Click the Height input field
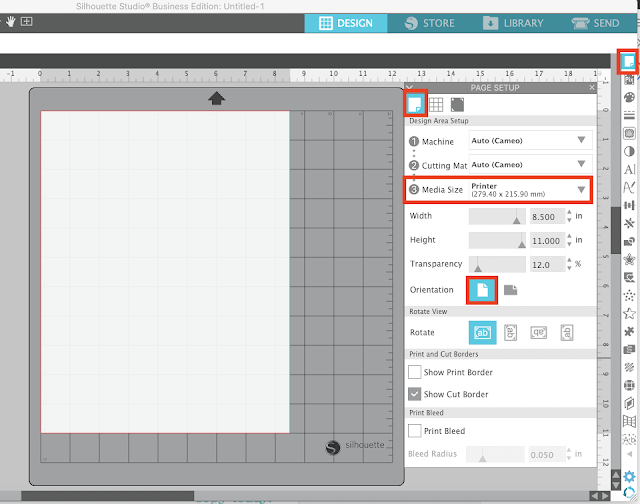This screenshot has height=504, width=640. (547, 241)
